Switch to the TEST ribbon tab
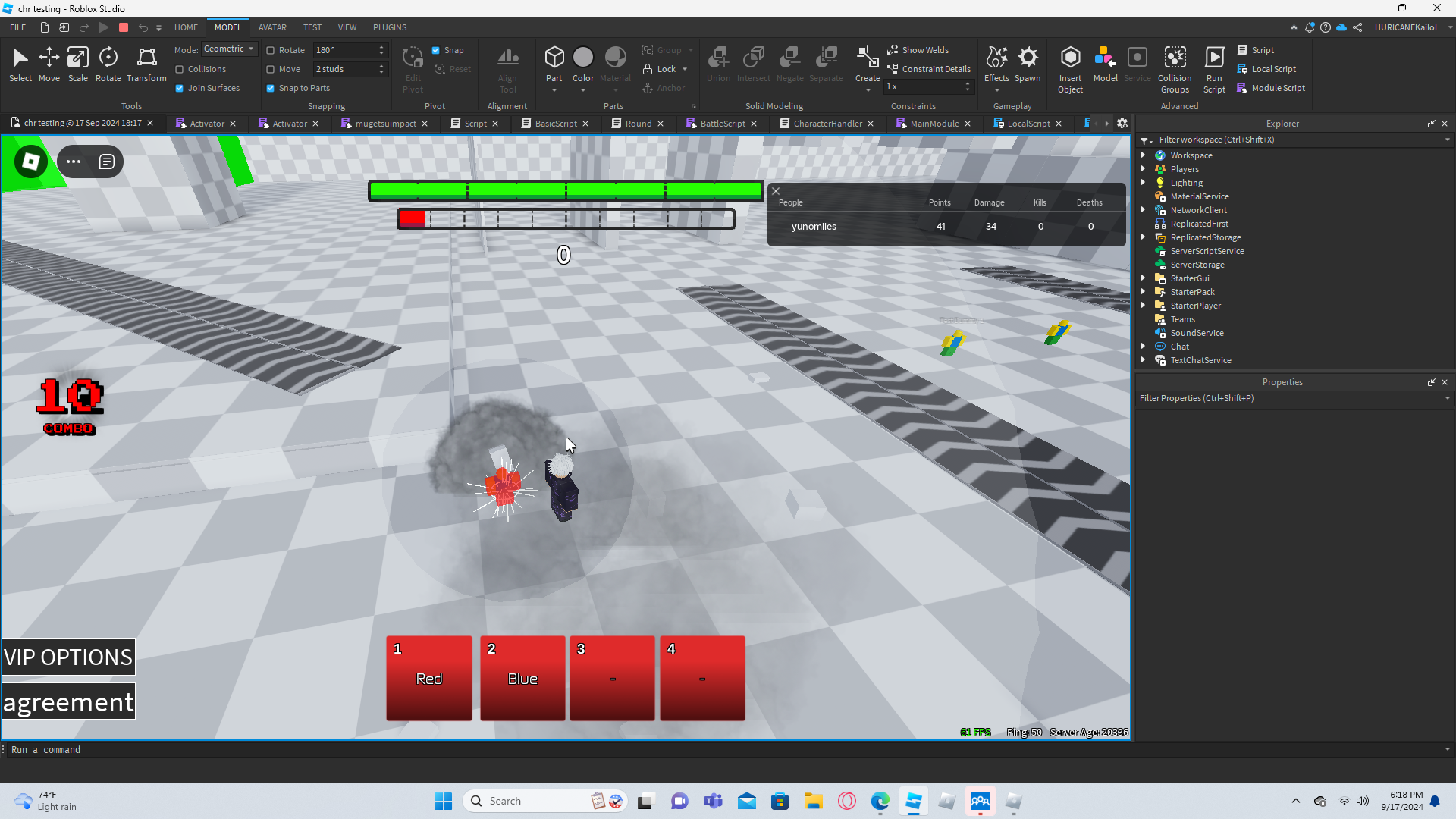This screenshot has width=1456, height=819. pos(312,27)
